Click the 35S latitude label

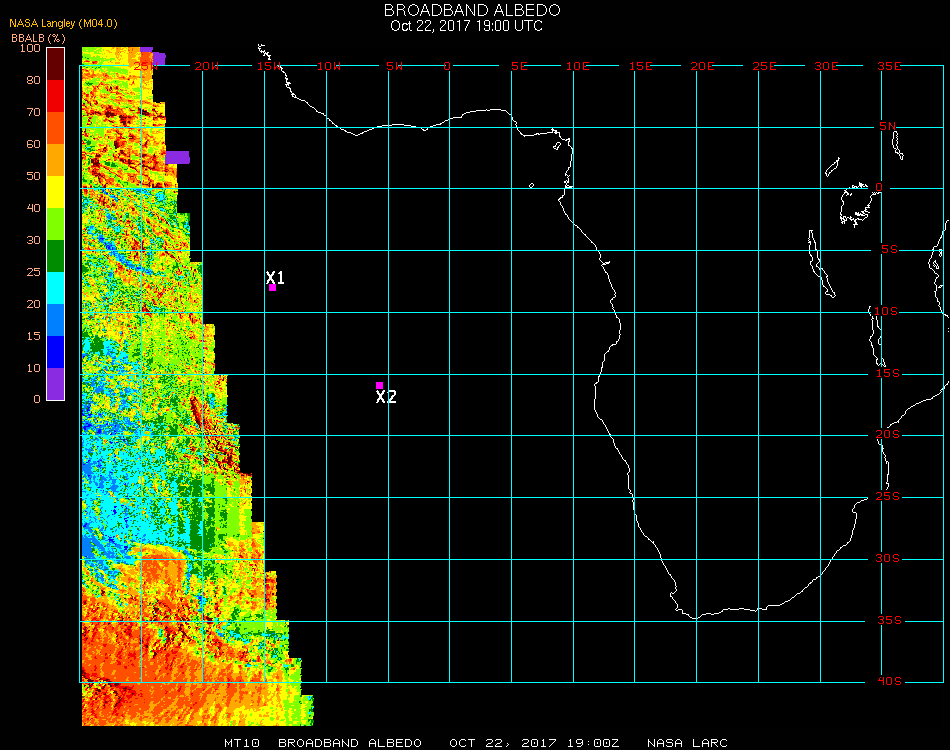(889, 620)
